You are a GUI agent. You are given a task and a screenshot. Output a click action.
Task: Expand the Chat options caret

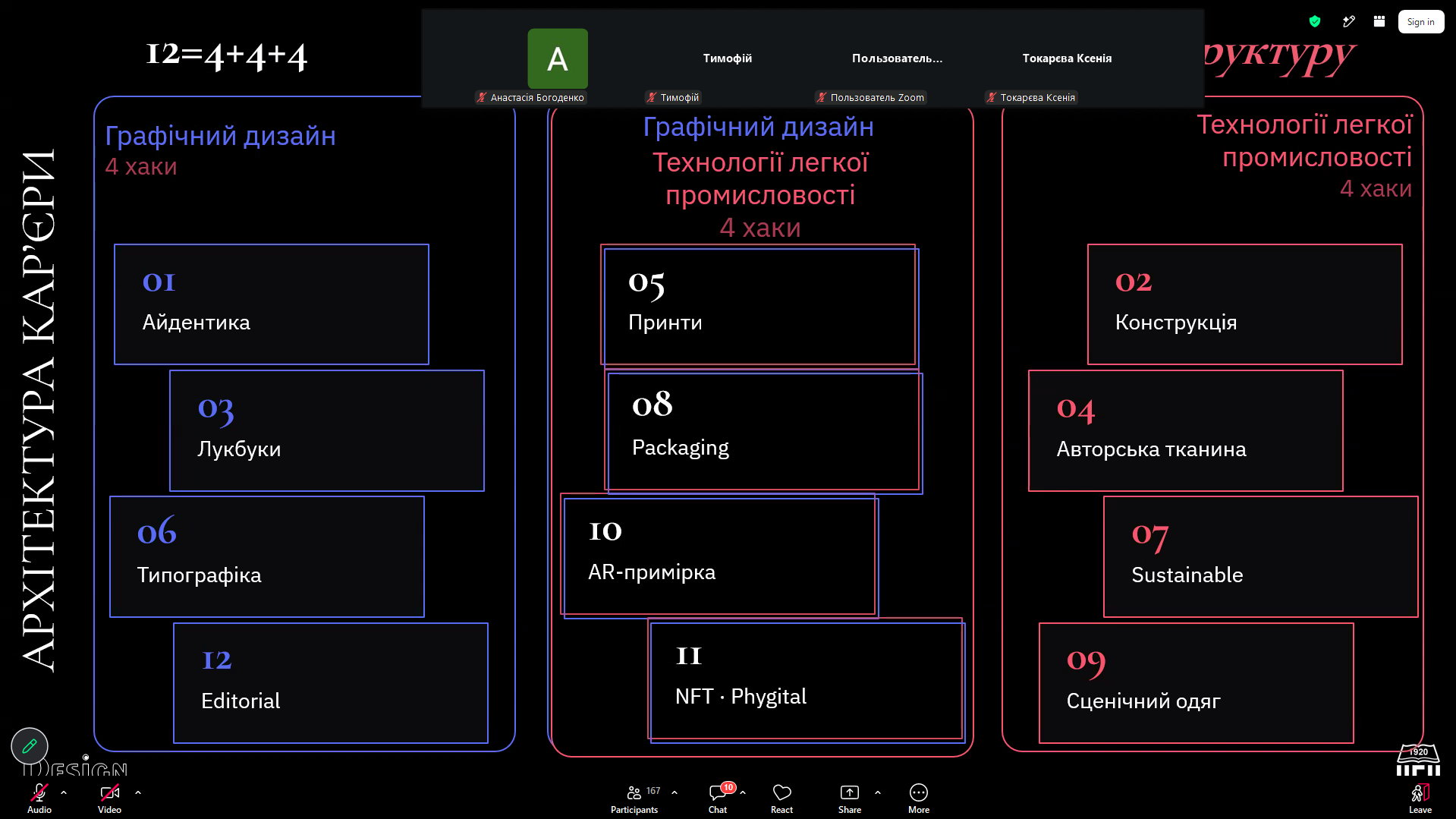pos(743,792)
